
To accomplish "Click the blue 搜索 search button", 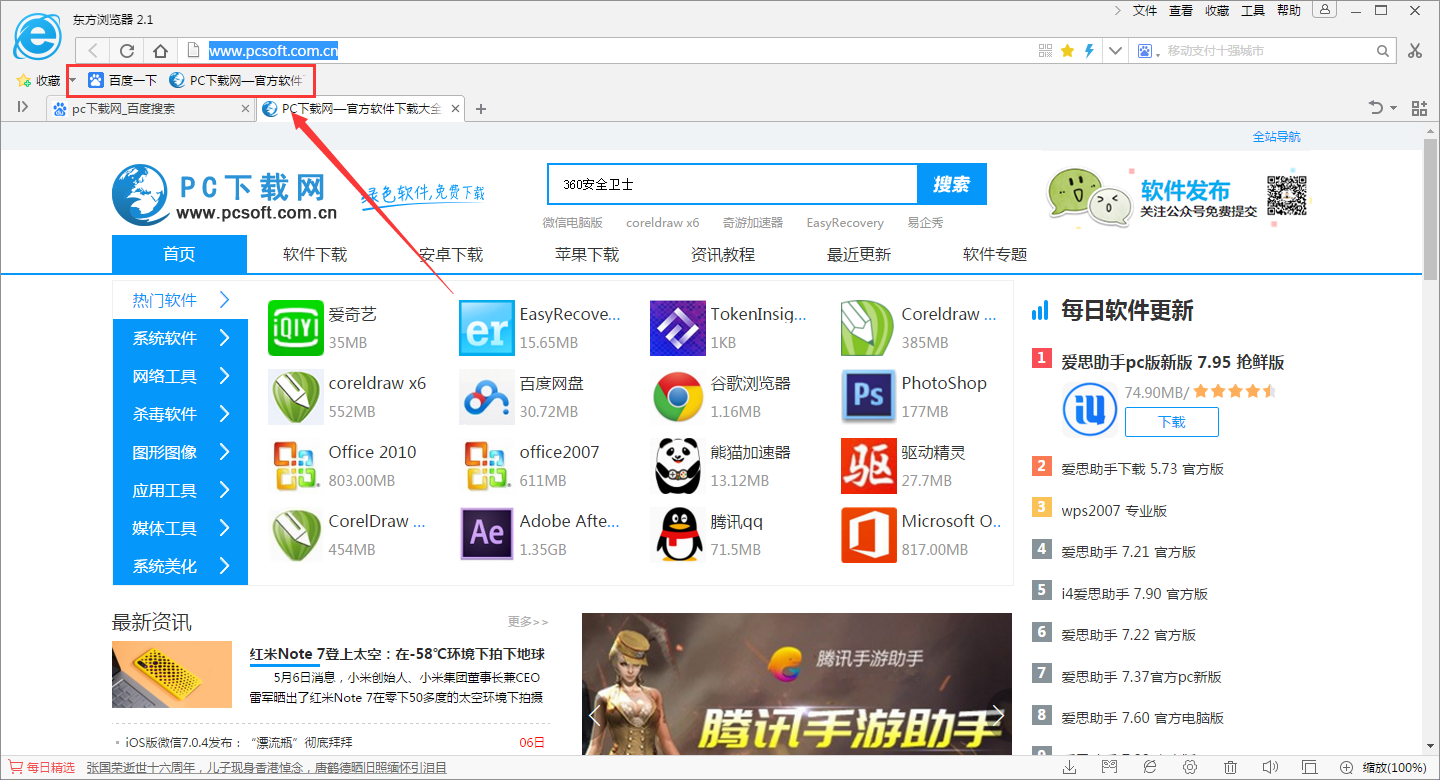I will (951, 184).
